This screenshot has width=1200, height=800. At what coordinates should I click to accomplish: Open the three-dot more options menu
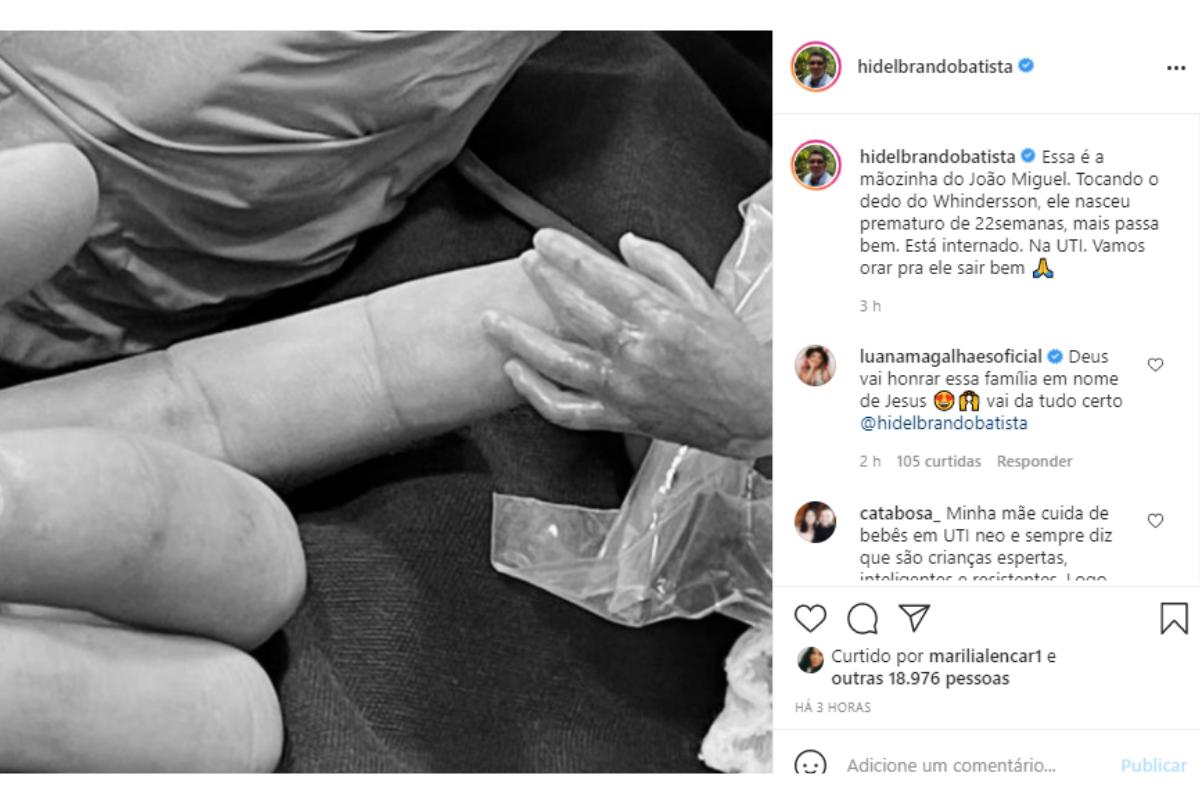[x=1176, y=68]
